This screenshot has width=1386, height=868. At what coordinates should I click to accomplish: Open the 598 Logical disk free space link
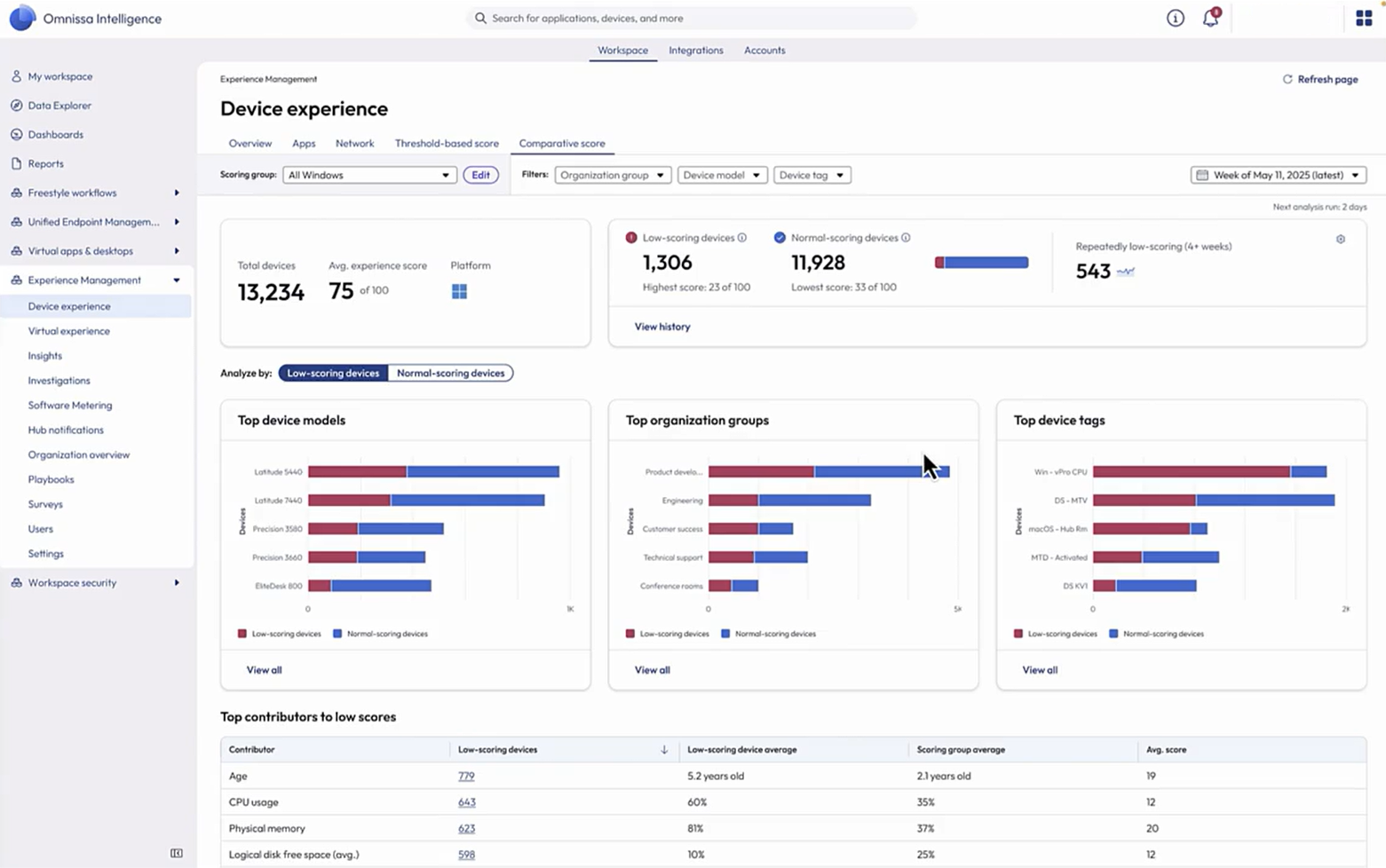[x=466, y=855]
